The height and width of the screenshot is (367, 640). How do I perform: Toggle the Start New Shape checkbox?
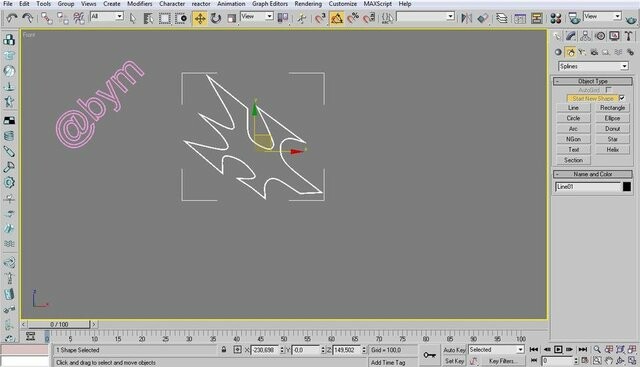(622, 98)
